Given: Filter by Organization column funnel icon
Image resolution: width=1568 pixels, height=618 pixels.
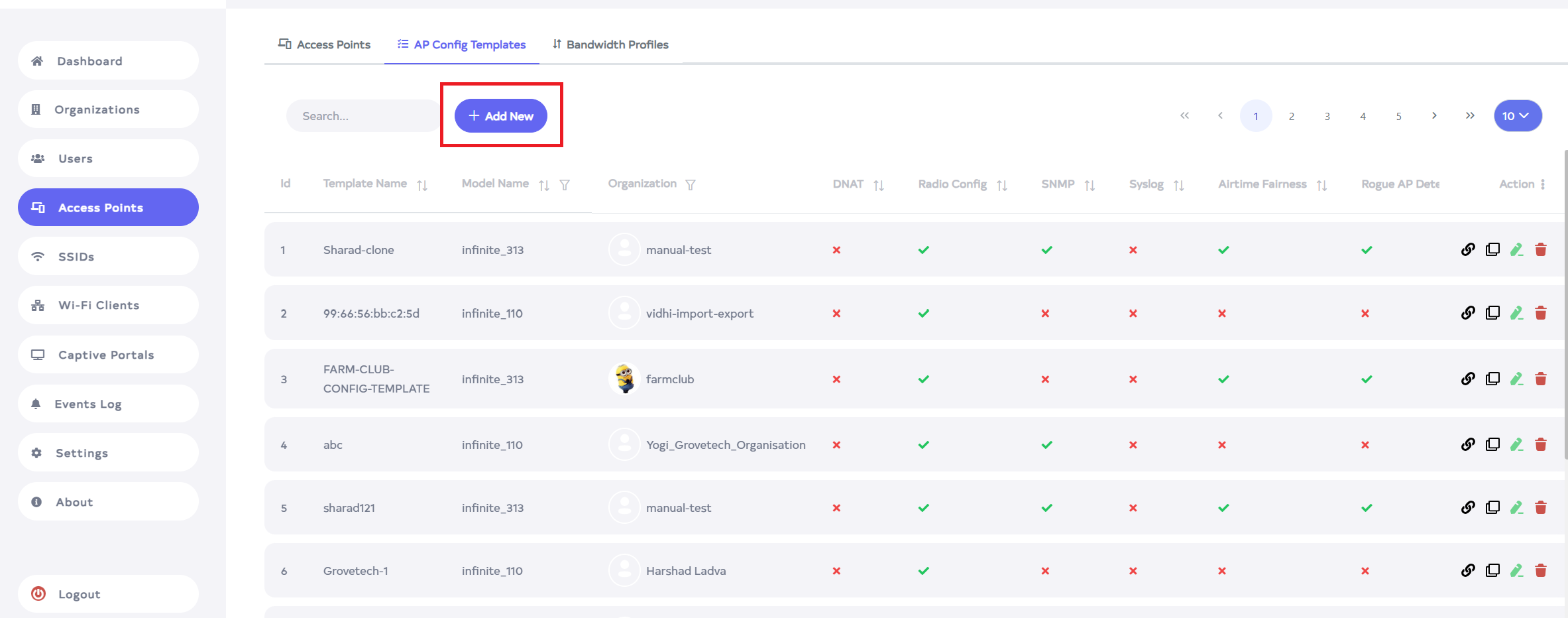Looking at the screenshot, I should (691, 185).
